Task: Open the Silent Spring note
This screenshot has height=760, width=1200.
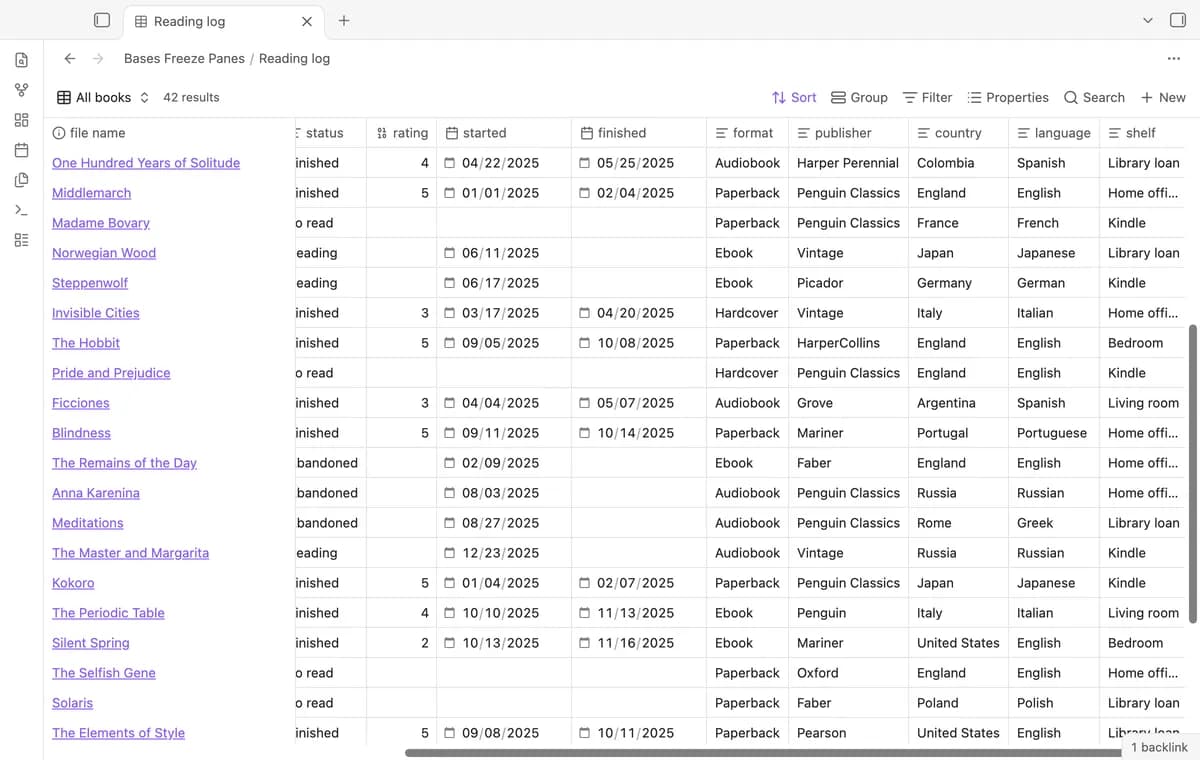Action: click(91, 643)
